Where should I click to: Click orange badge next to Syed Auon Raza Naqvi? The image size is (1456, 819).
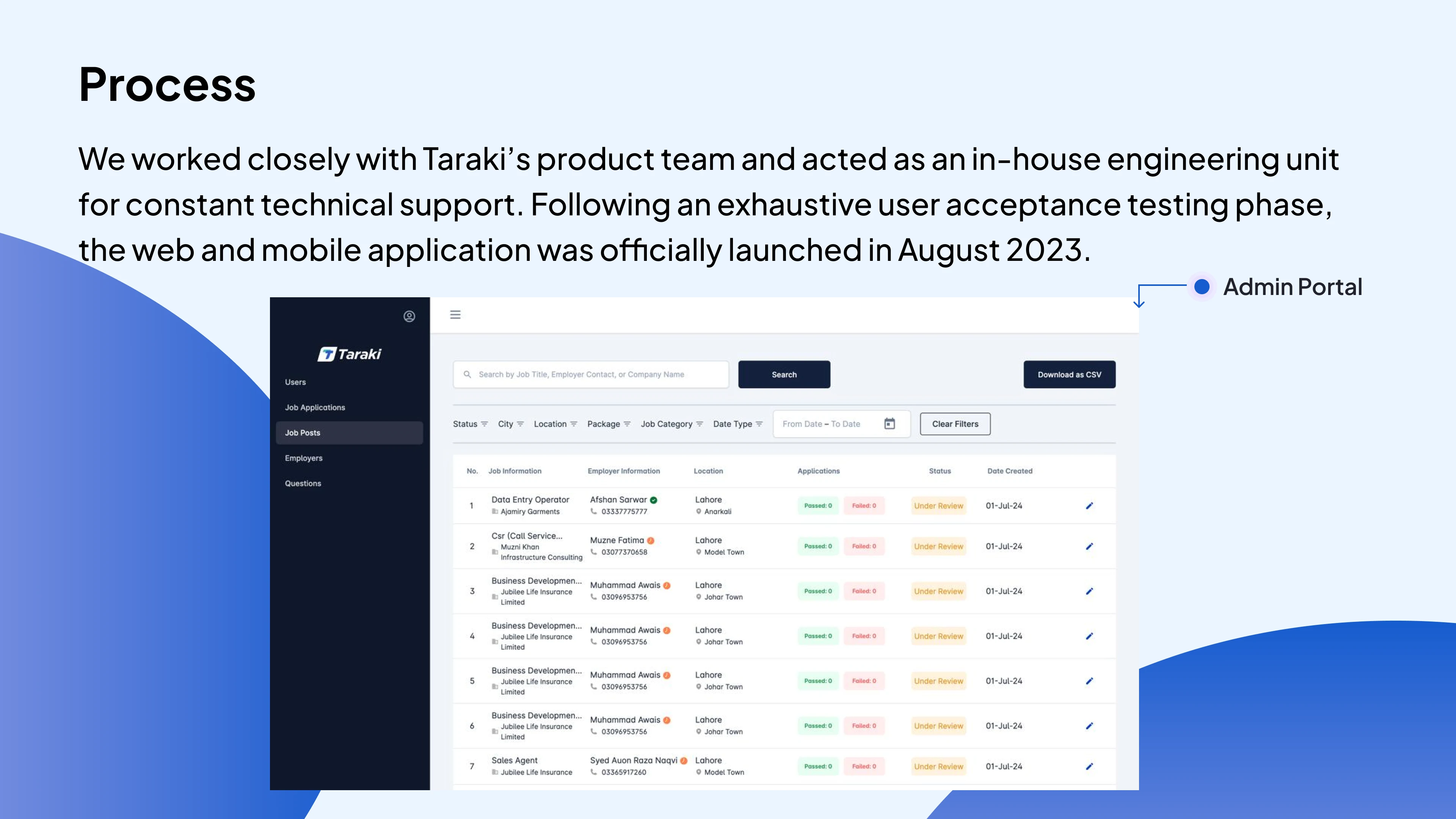coord(684,760)
